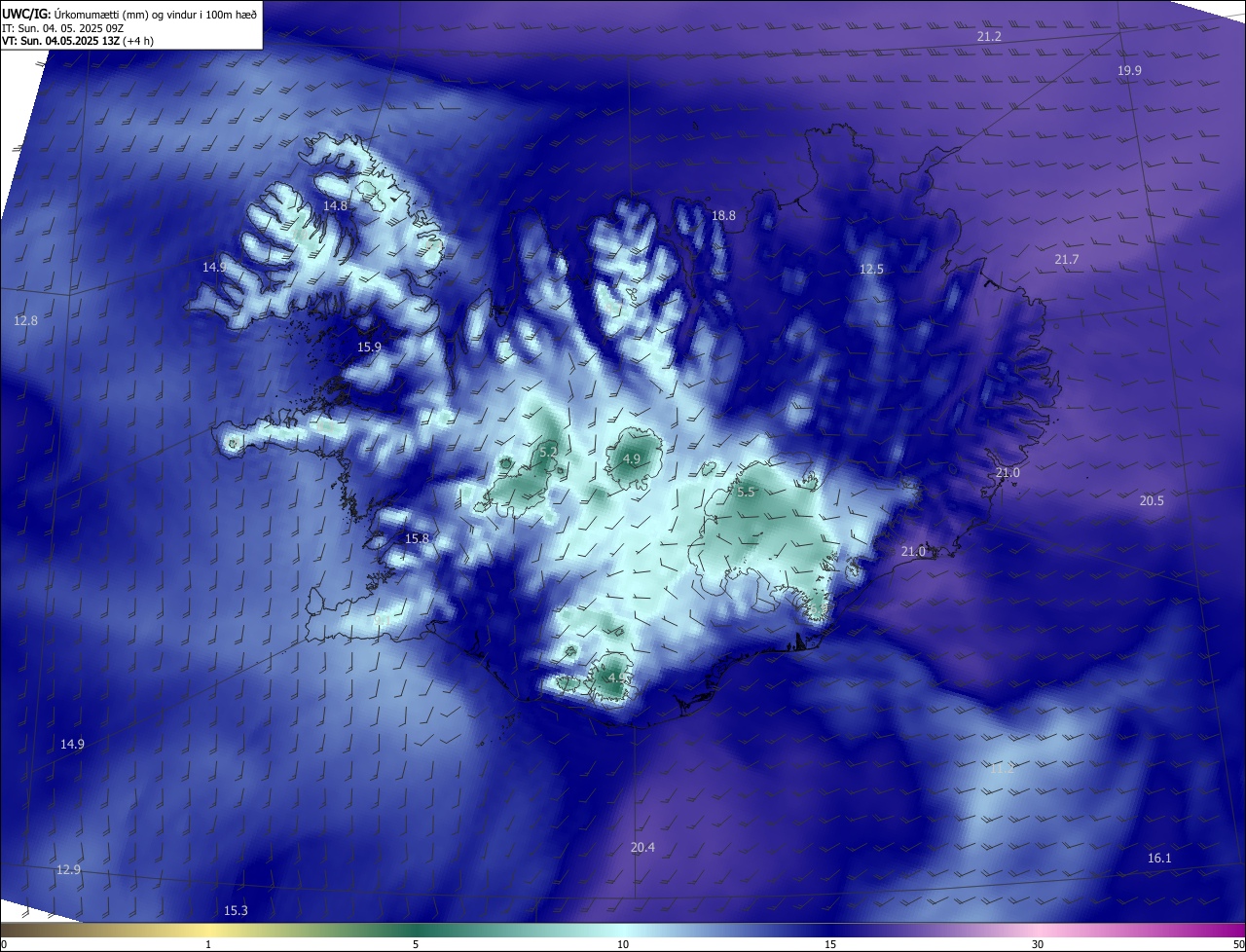Click the colour scale tick label 10
This screenshot has width=1246, height=952.
click(623, 944)
